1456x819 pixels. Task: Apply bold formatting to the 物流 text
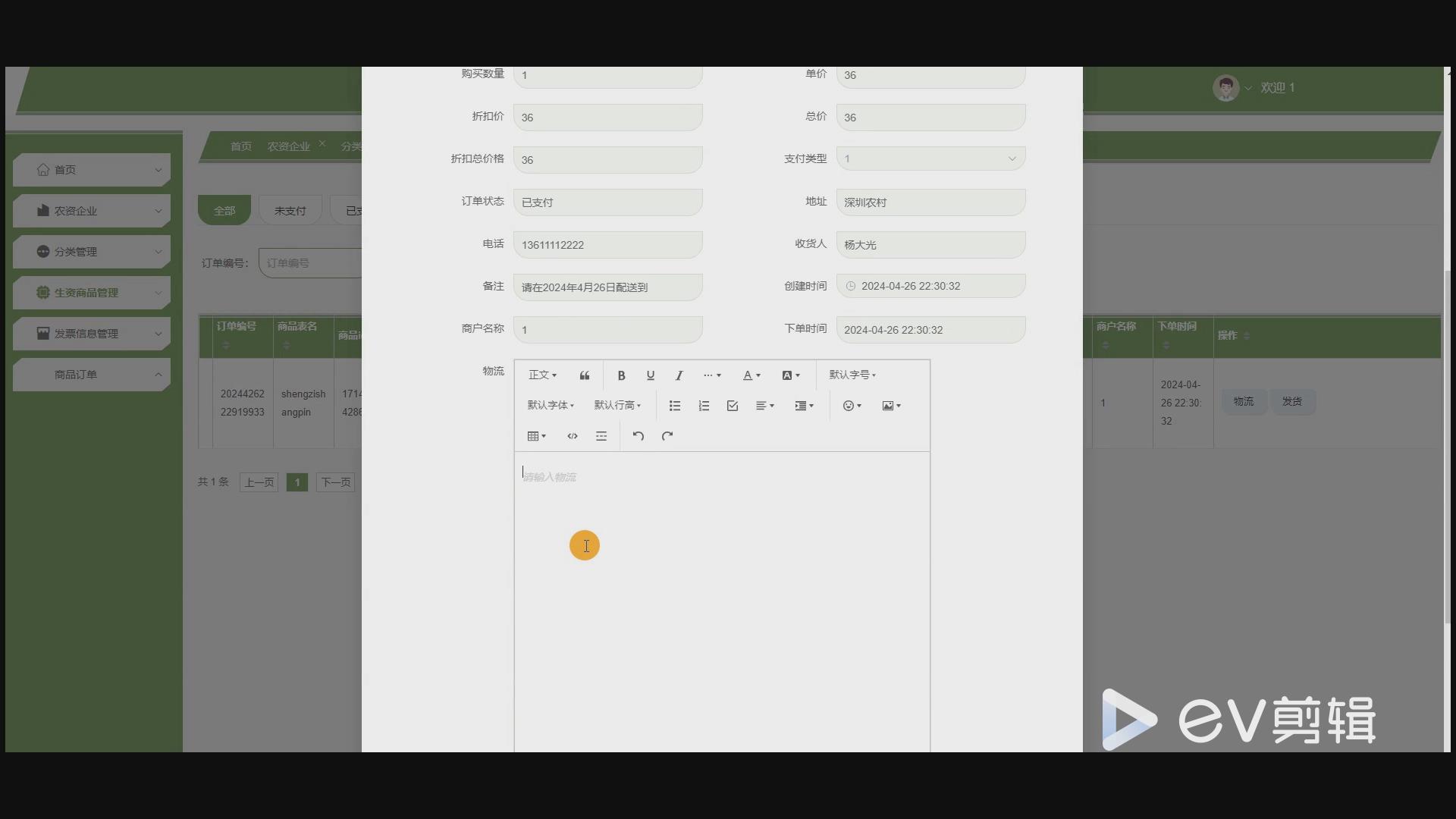coord(622,375)
